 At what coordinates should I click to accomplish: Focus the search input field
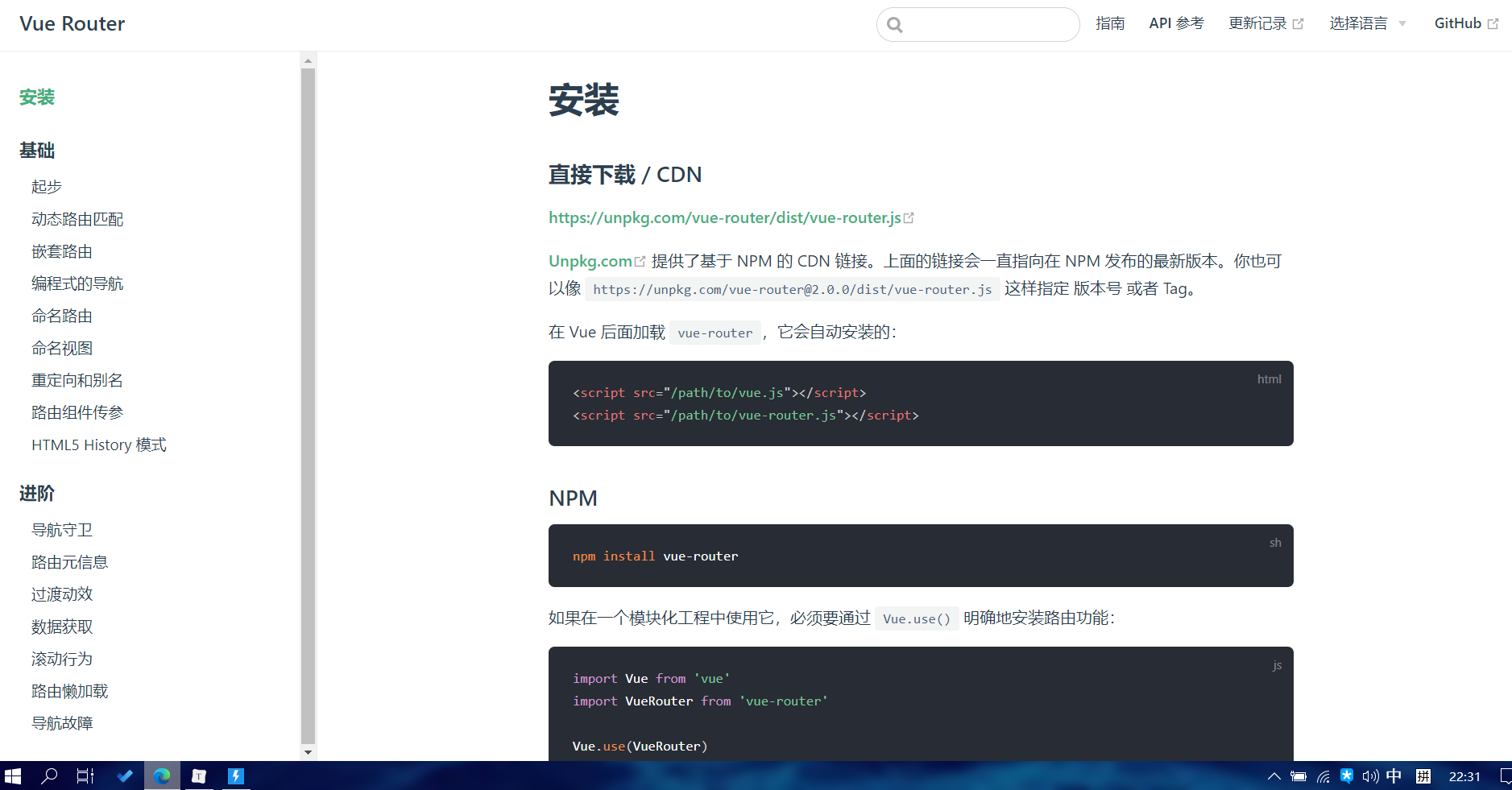click(x=978, y=25)
